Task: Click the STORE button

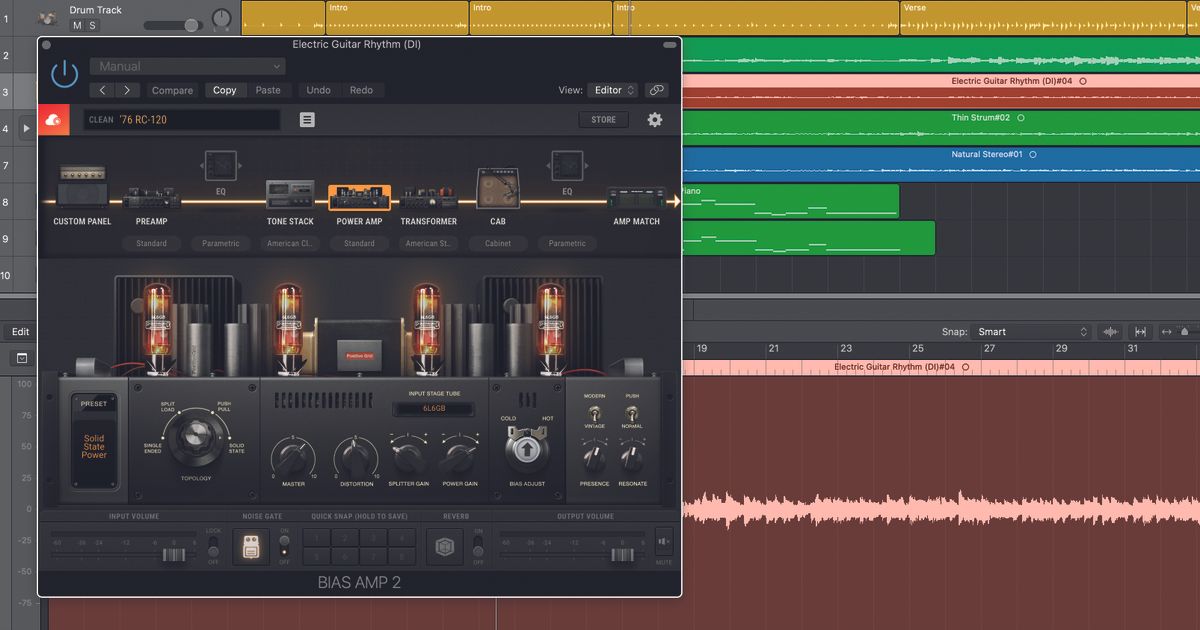Action: (x=603, y=119)
